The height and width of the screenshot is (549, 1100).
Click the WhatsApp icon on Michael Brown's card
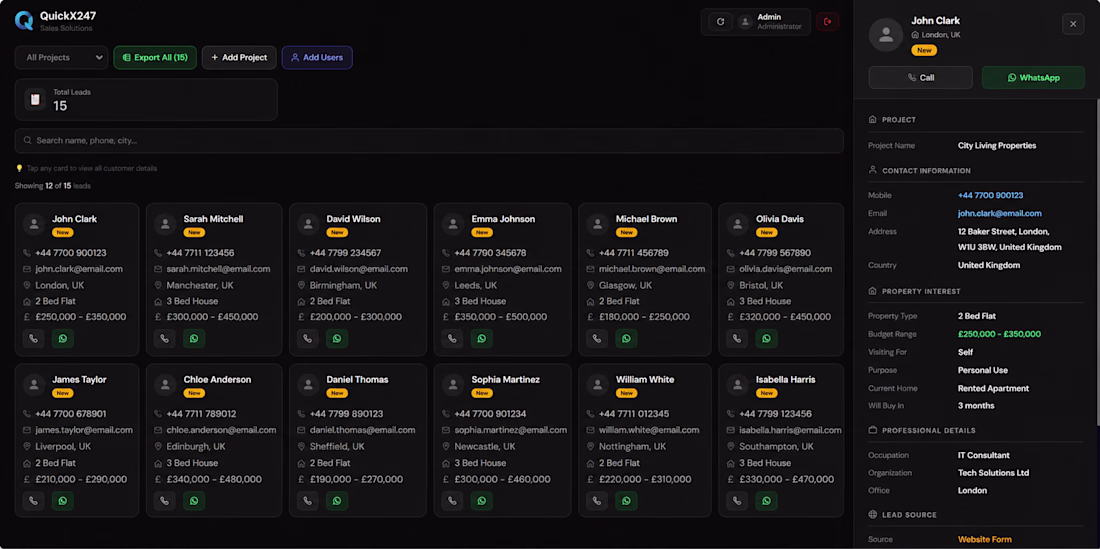(x=626, y=339)
